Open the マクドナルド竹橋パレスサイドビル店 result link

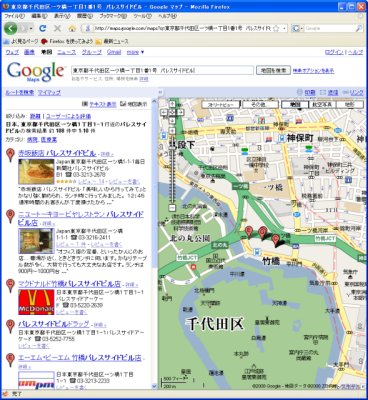tap(69, 284)
